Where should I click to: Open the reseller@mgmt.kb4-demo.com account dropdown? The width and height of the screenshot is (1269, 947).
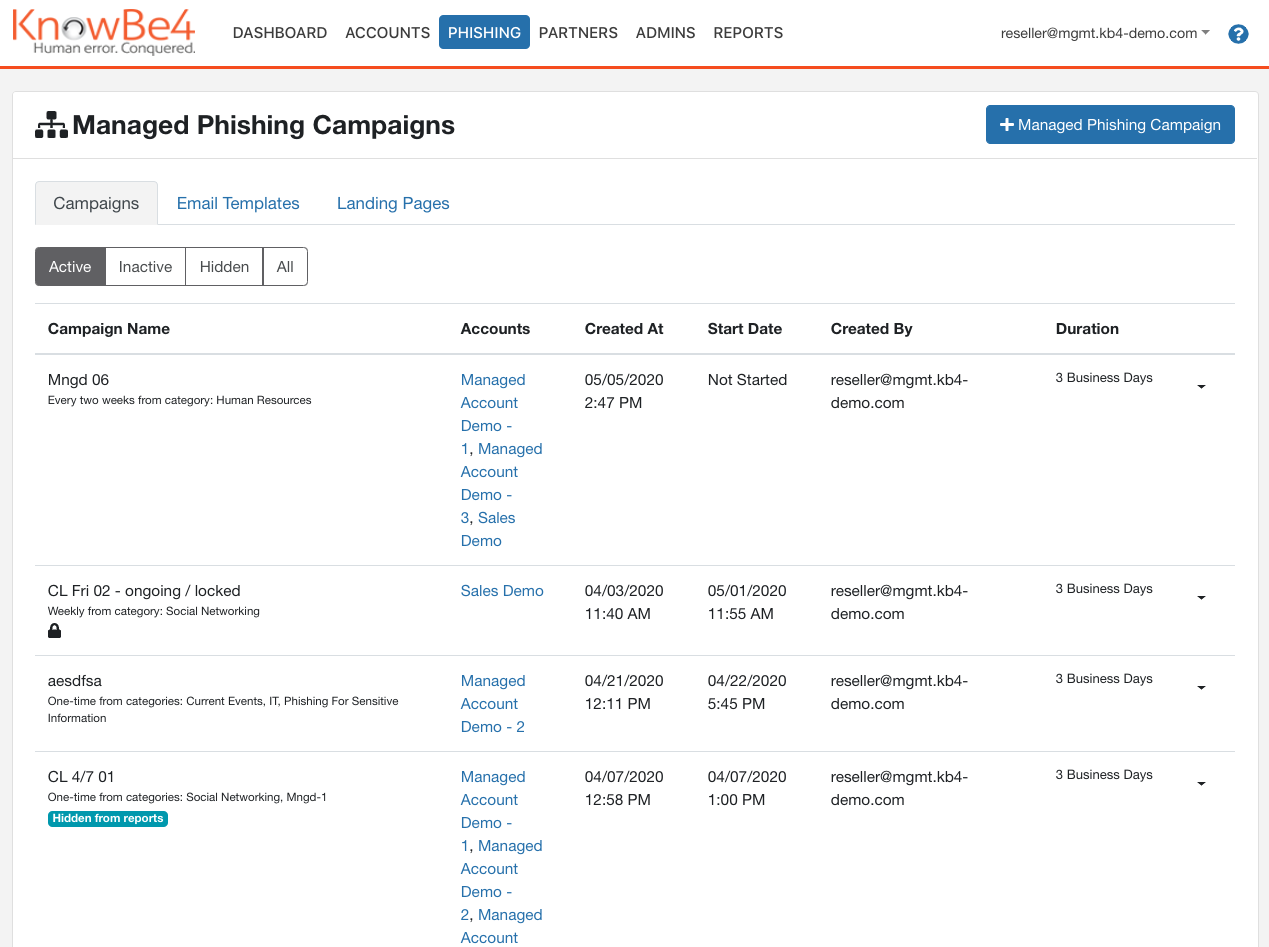1104,32
